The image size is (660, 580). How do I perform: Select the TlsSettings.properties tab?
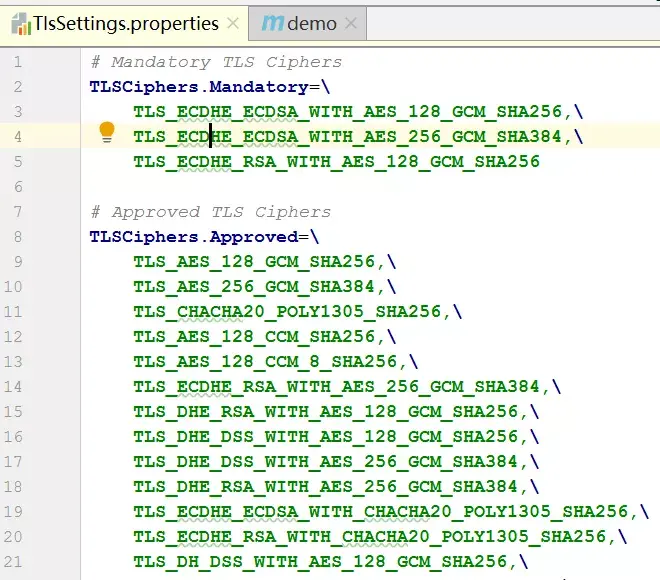click(x=124, y=24)
